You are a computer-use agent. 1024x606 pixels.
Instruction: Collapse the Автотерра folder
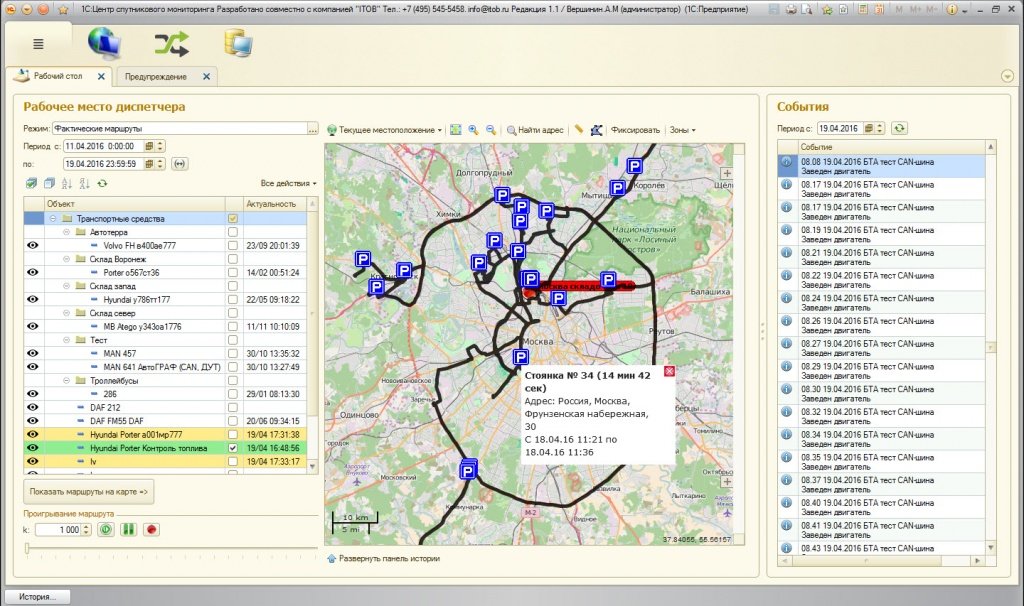point(66,232)
